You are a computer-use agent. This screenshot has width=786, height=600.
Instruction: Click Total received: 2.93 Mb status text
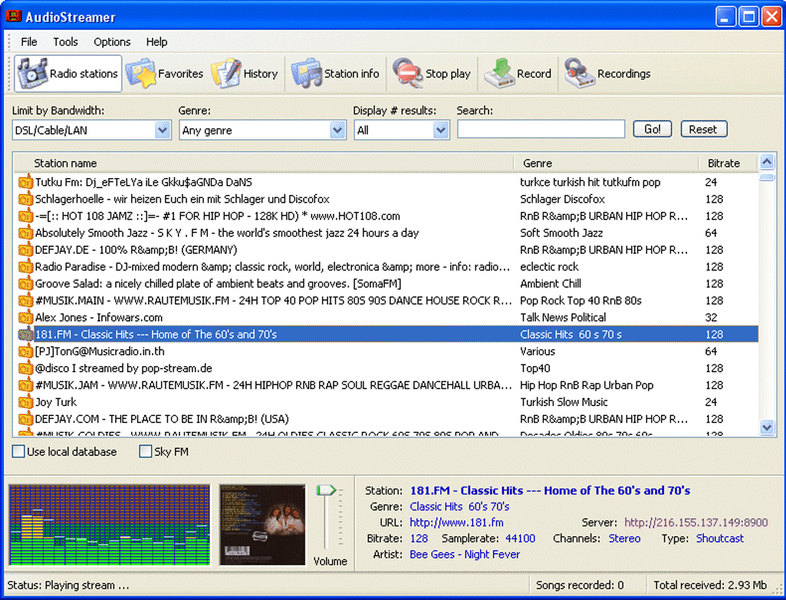710,585
